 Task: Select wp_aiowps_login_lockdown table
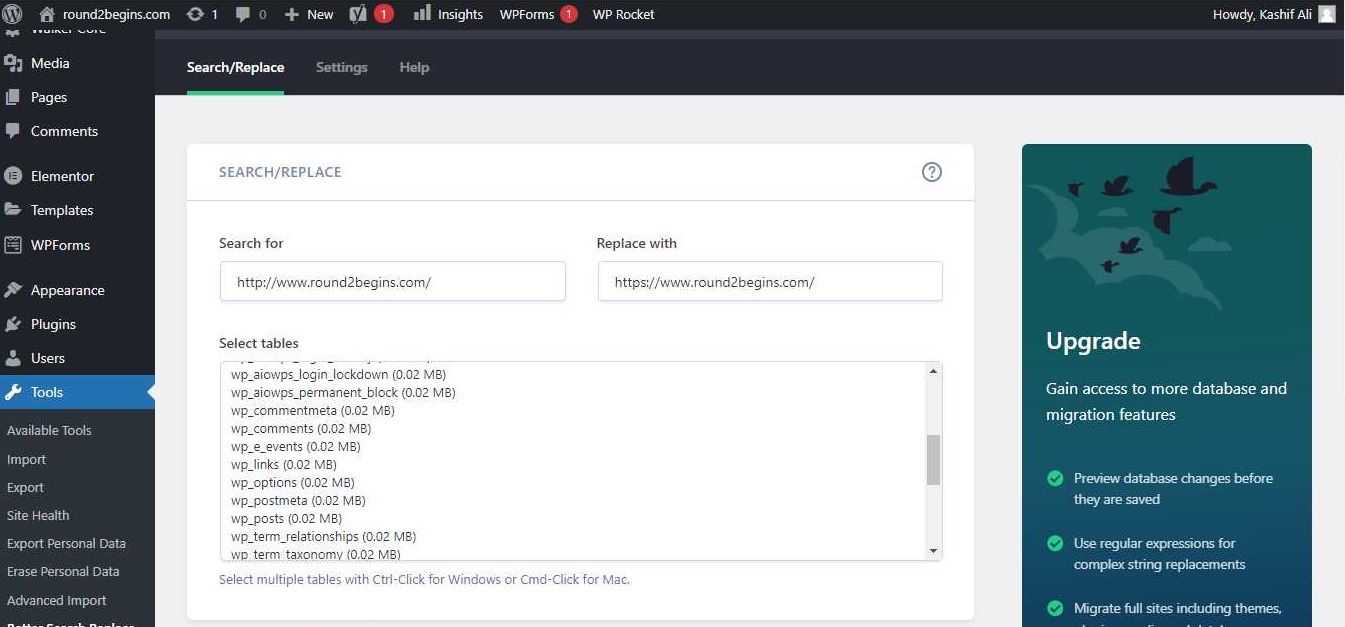[x=338, y=374]
